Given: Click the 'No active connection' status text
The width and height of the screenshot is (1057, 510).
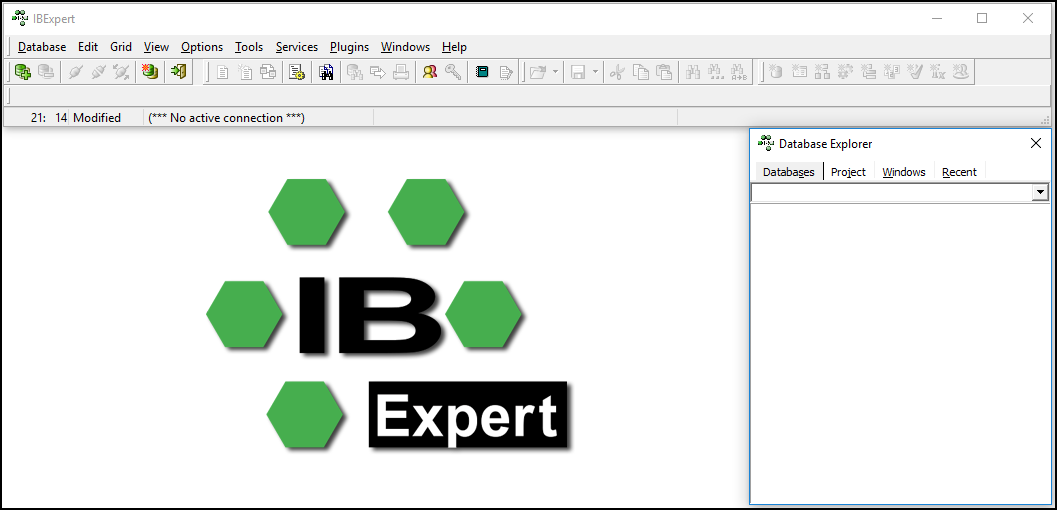Looking at the screenshot, I should pyautogui.click(x=226, y=118).
